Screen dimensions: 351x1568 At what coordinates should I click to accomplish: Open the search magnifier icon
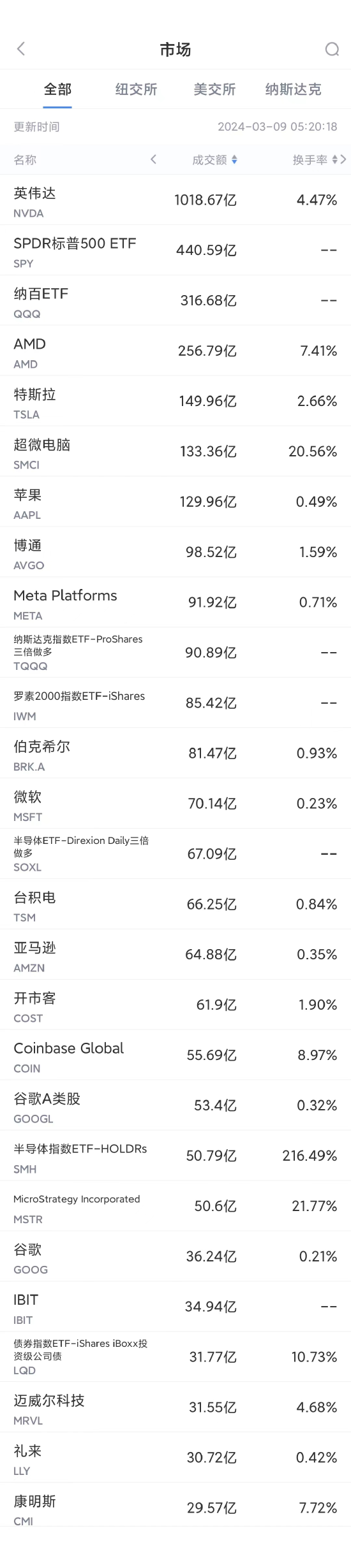pos(332,49)
